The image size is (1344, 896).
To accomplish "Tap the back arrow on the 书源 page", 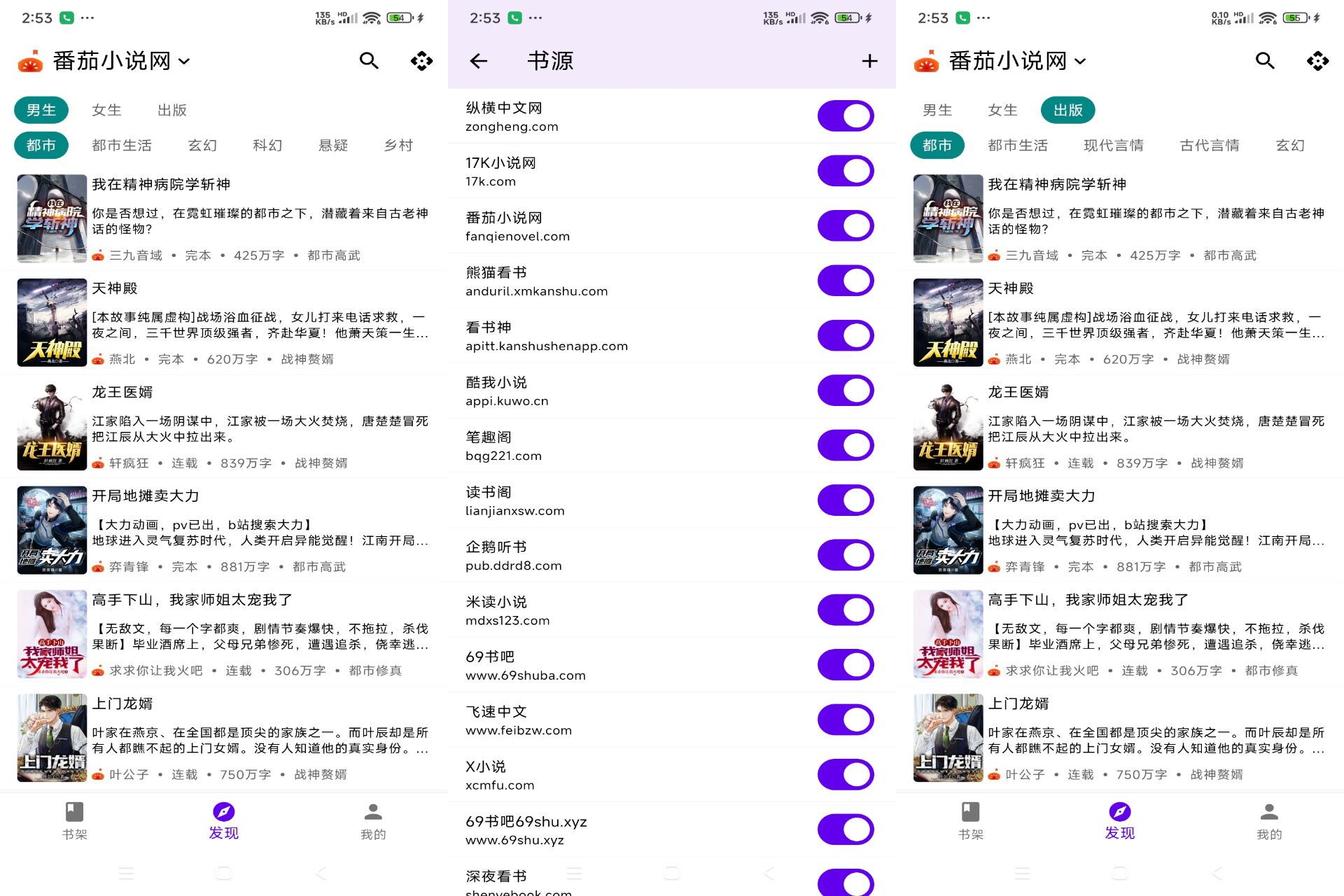I will tap(478, 61).
